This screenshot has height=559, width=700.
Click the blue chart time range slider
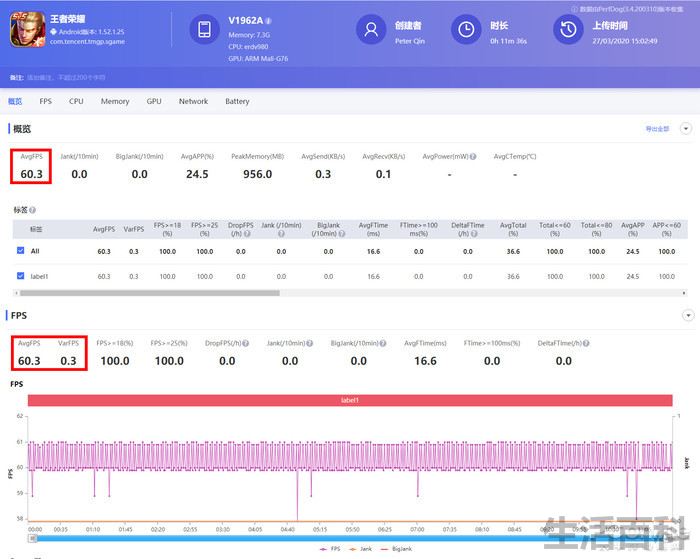tap(350, 538)
